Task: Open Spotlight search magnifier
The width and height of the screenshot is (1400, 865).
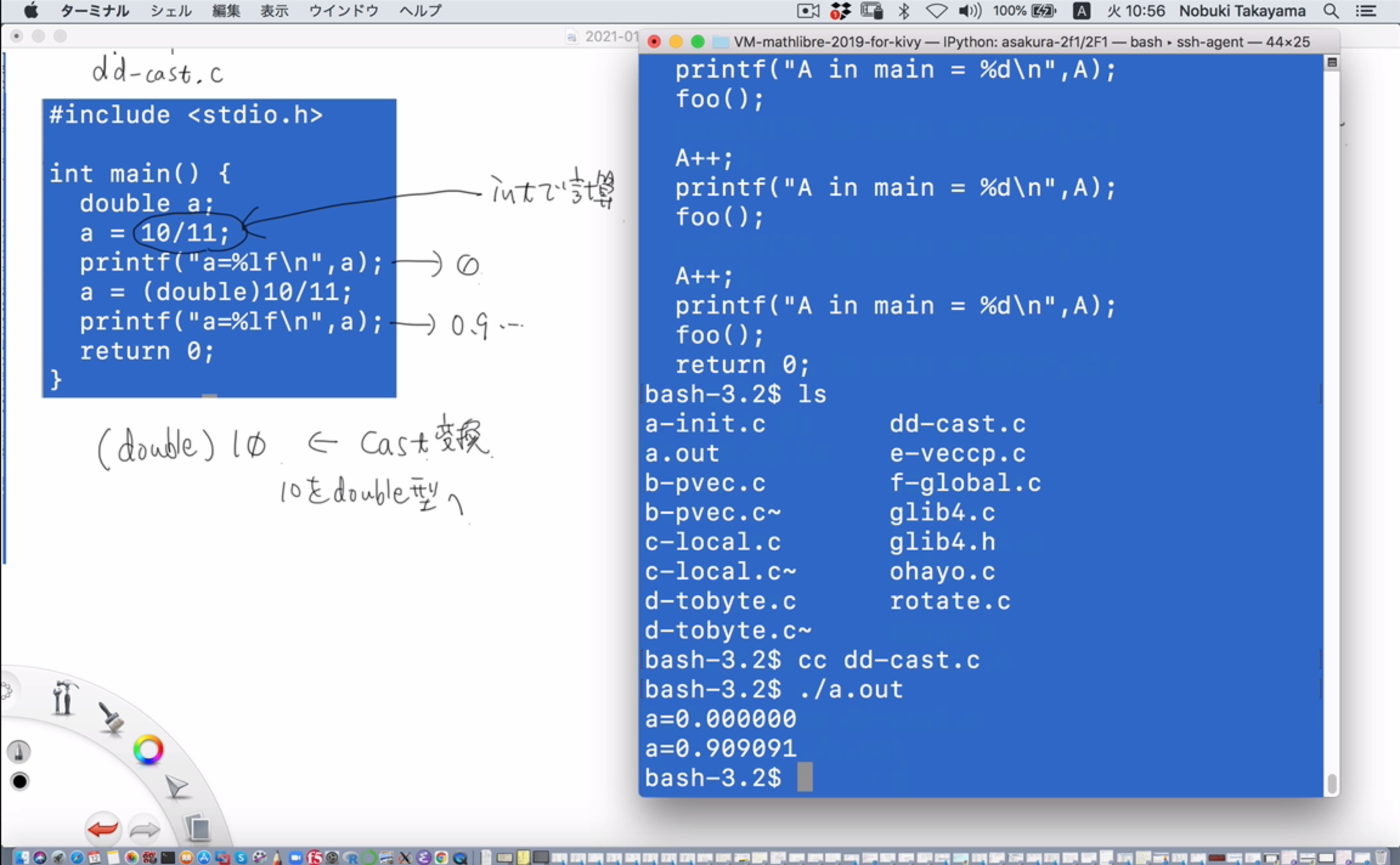Action: pos(1331,10)
